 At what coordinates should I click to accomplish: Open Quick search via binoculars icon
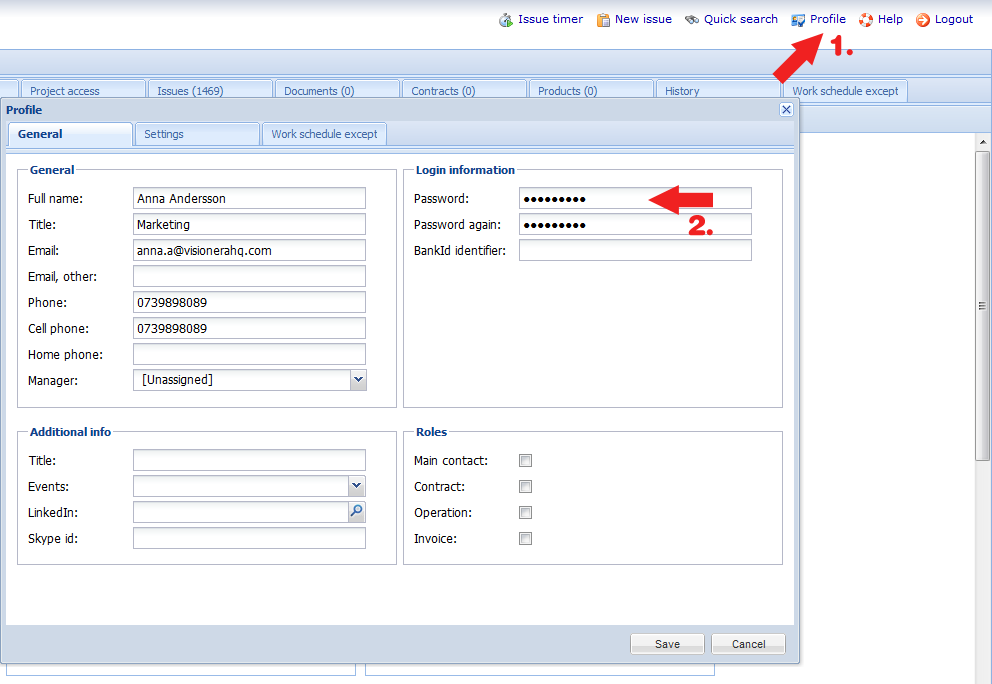pyautogui.click(x=691, y=20)
